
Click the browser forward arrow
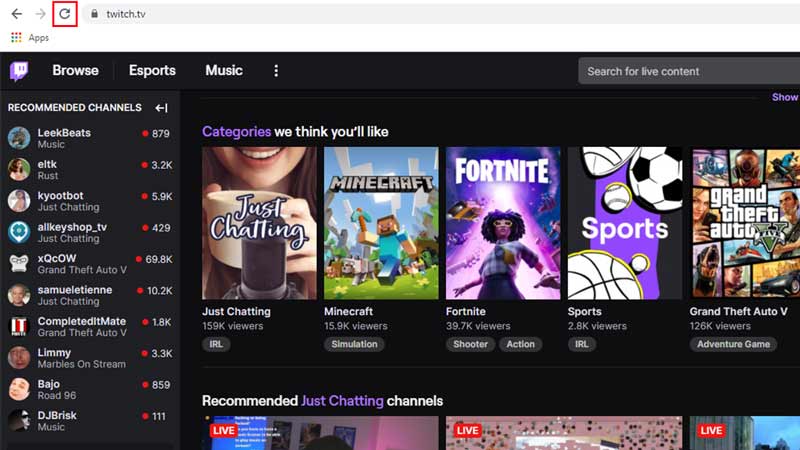[40, 14]
